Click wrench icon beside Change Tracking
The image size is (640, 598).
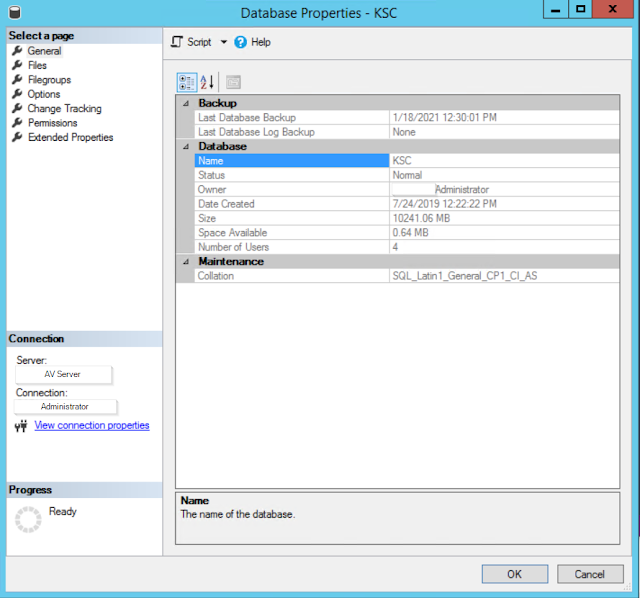17,108
